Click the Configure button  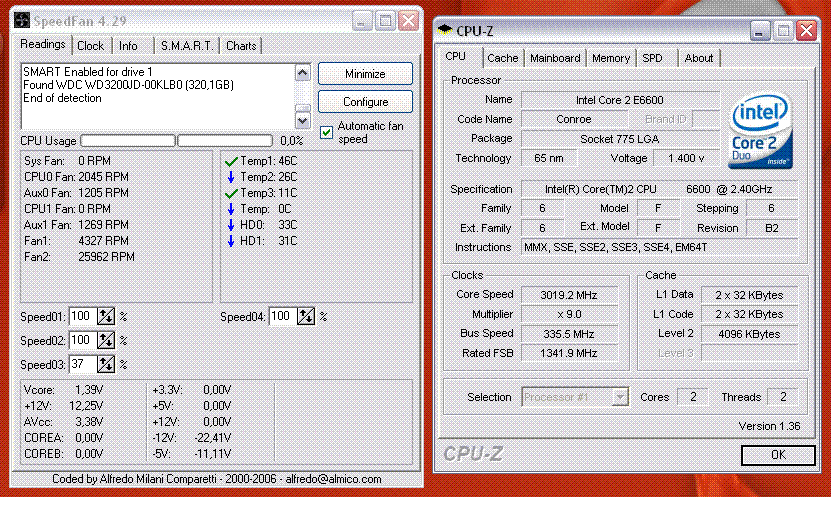(365, 101)
